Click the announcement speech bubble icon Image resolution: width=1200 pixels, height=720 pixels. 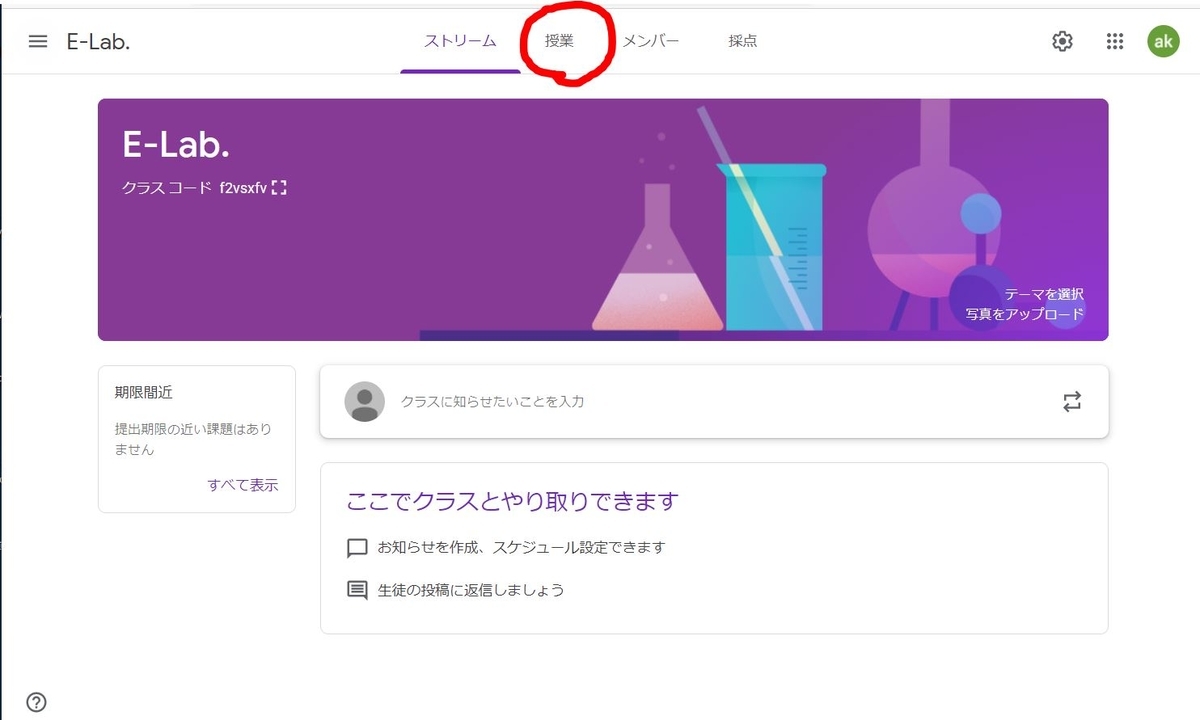click(357, 547)
